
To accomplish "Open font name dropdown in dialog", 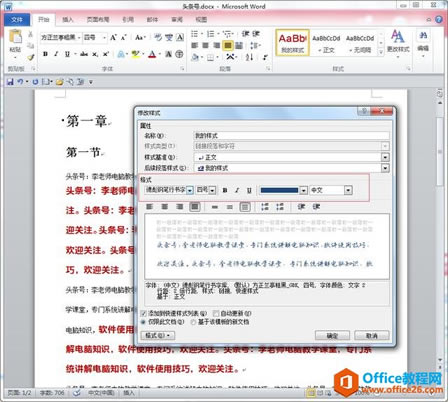I will coord(190,190).
